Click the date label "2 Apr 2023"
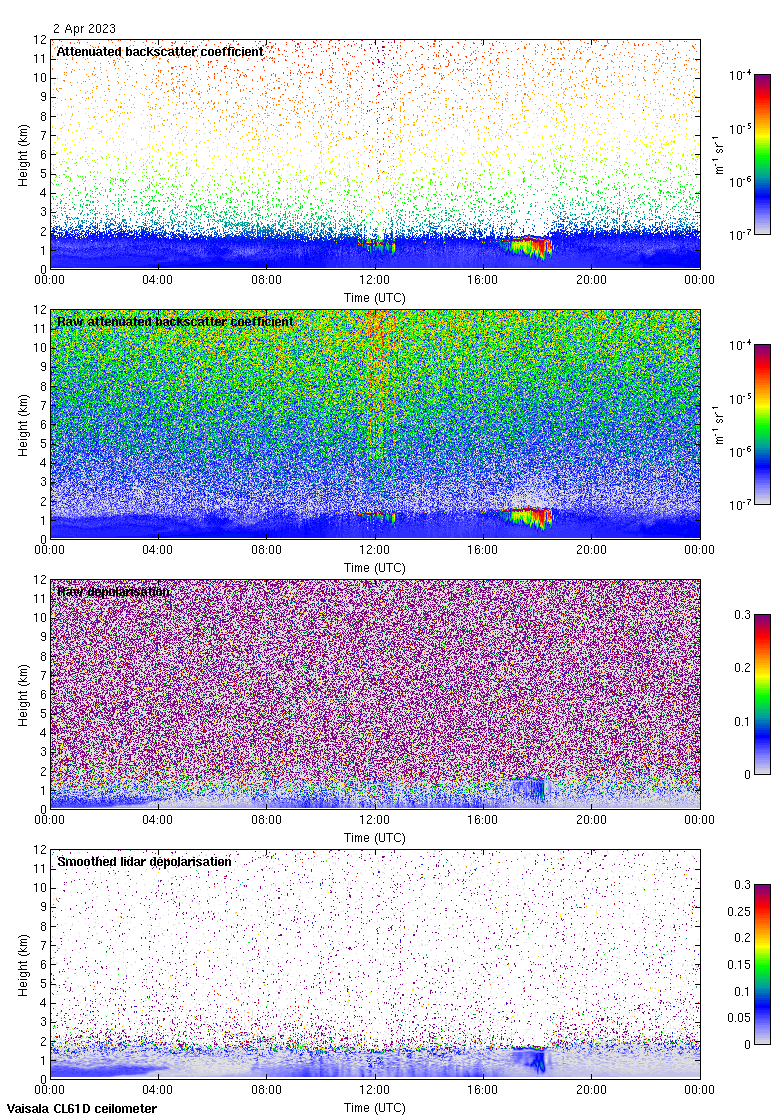 [x=84, y=29]
